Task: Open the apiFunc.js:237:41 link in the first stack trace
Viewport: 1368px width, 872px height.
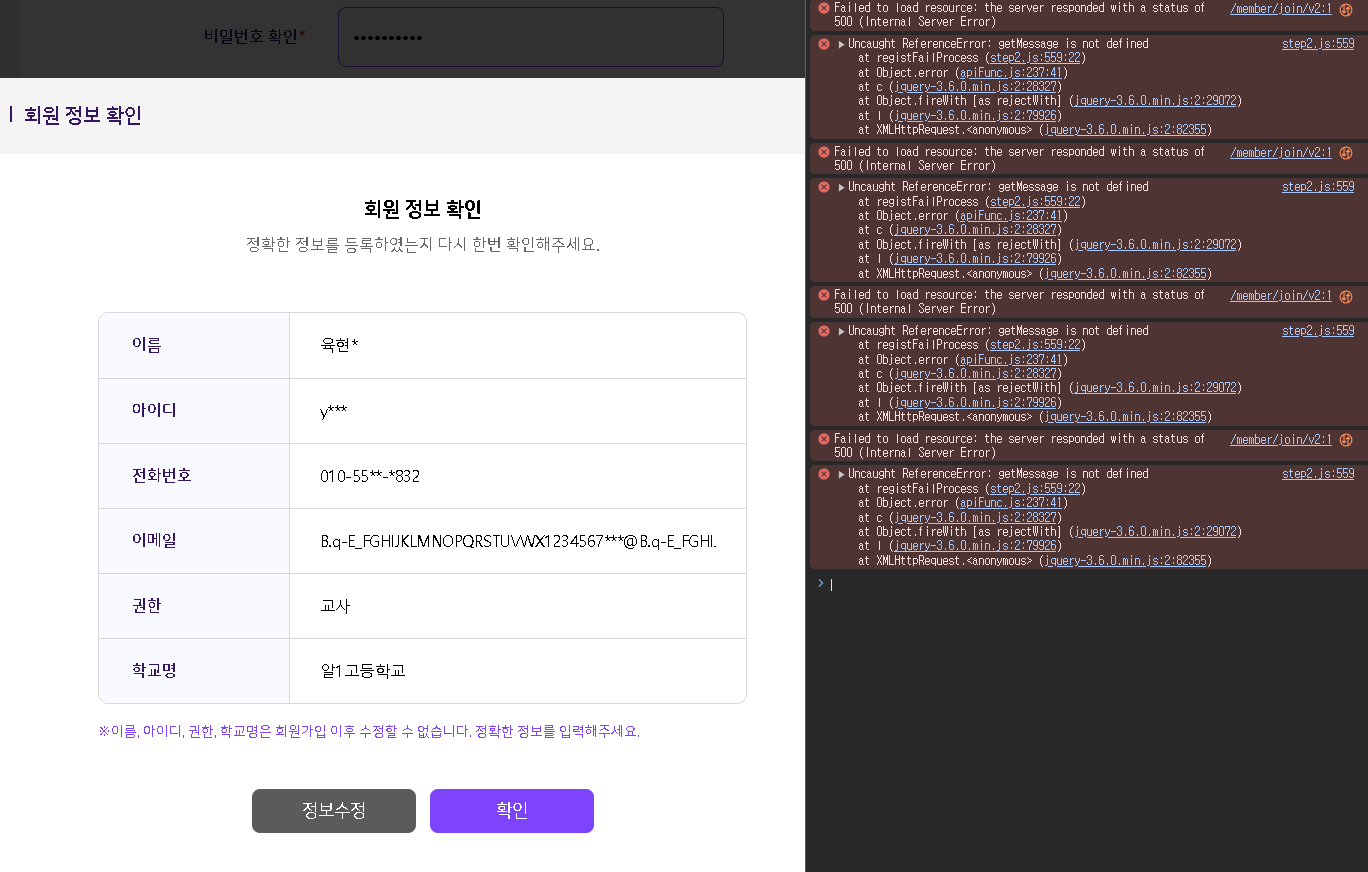Action: click(1011, 73)
